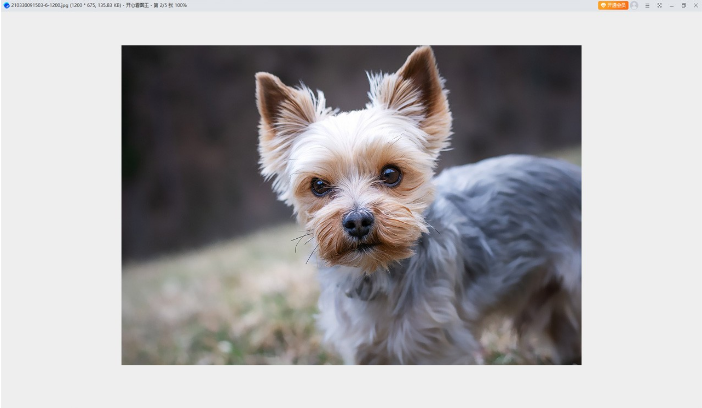Viewport: 702px width, 408px height.
Task: Click the dog's right-side eye in the image
Action: pyautogui.click(x=391, y=175)
